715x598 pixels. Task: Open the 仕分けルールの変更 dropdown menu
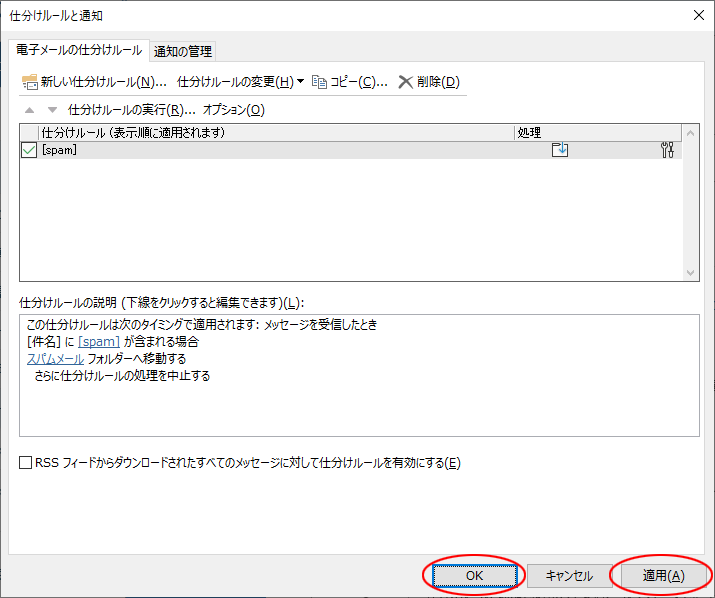point(240,82)
